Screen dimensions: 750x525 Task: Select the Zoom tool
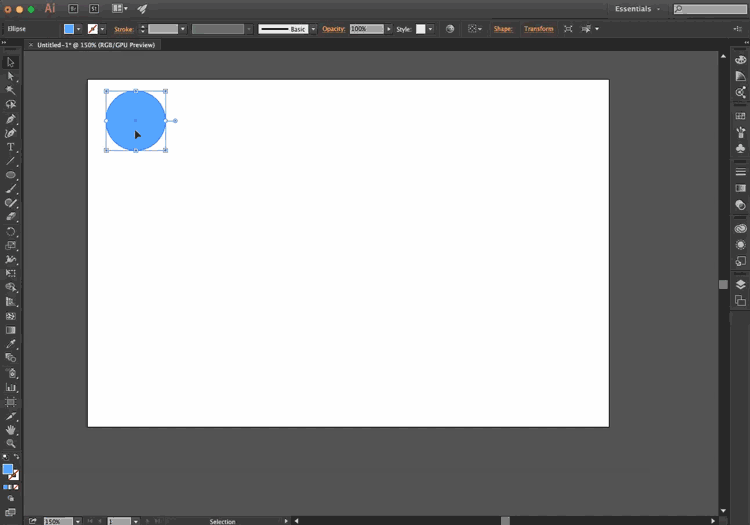11,444
